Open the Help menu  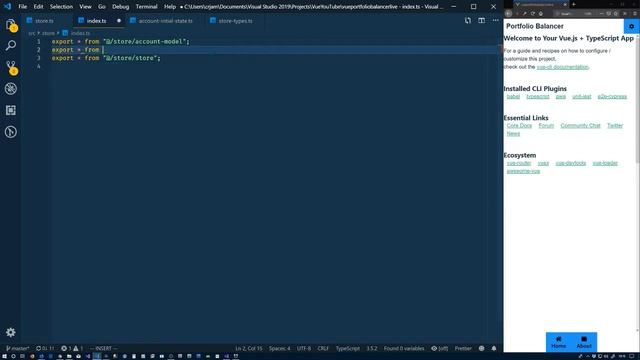pyautogui.click(x=170, y=7)
